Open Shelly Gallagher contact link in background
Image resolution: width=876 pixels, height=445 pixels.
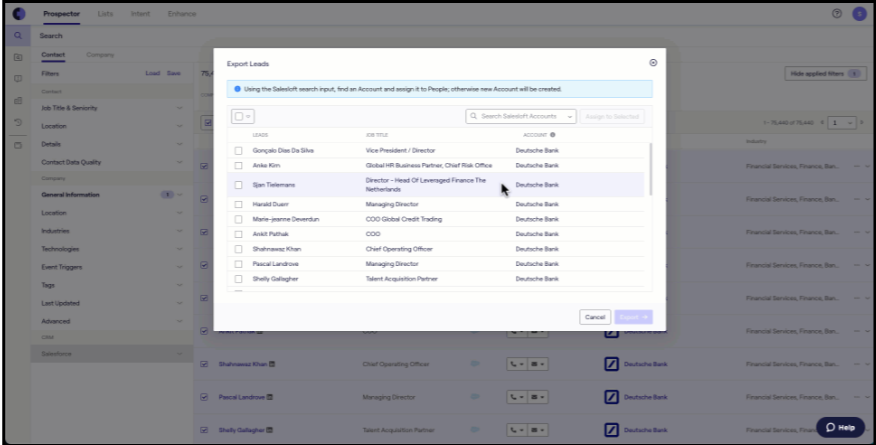pos(242,430)
